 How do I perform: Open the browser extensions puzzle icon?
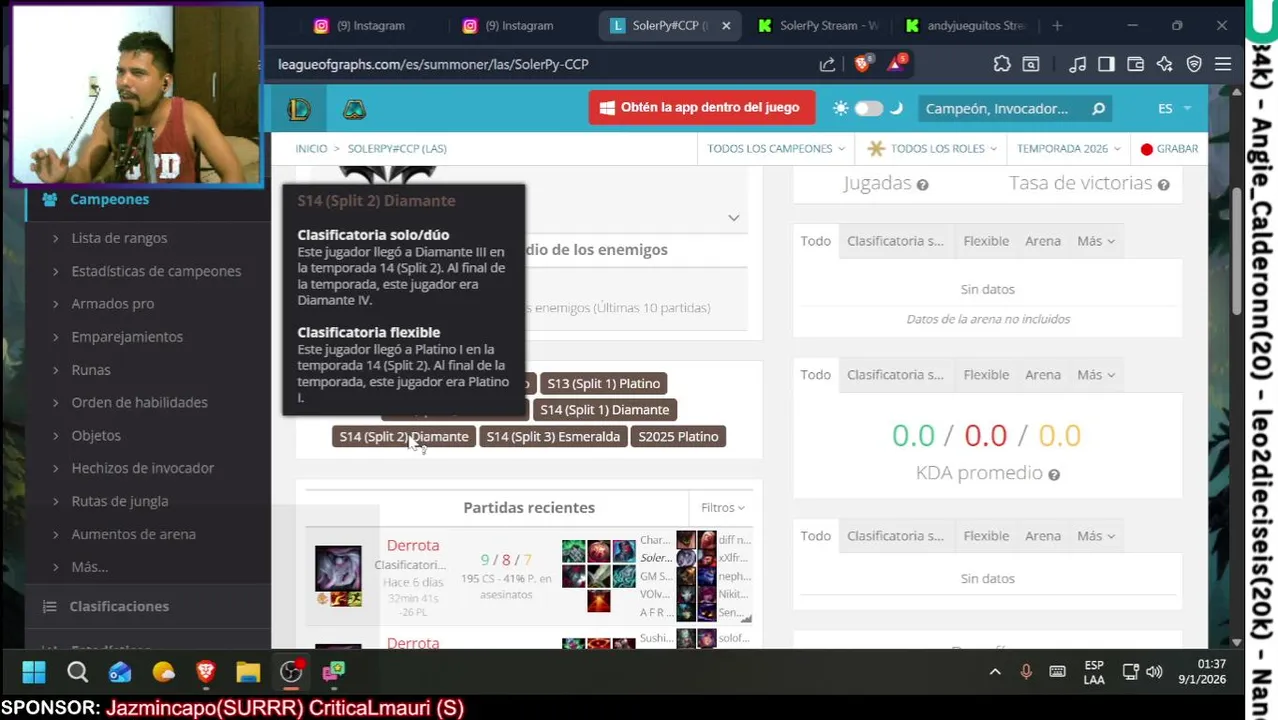click(x=1002, y=64)
